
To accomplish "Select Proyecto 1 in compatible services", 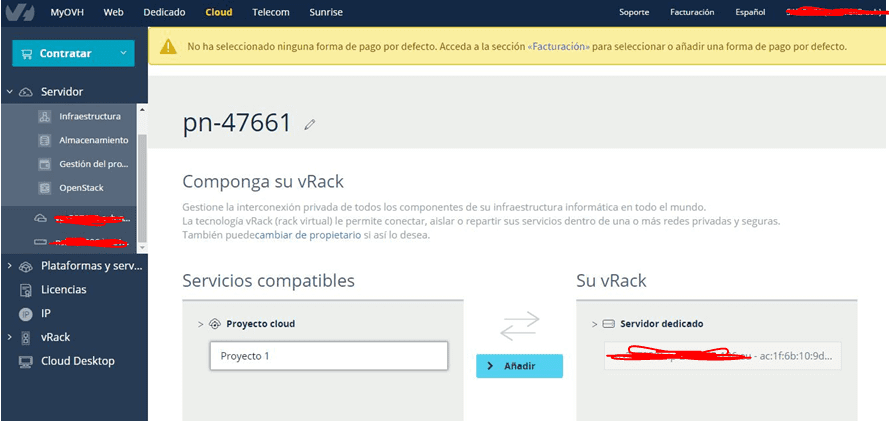I will click(x=329, y=356).
